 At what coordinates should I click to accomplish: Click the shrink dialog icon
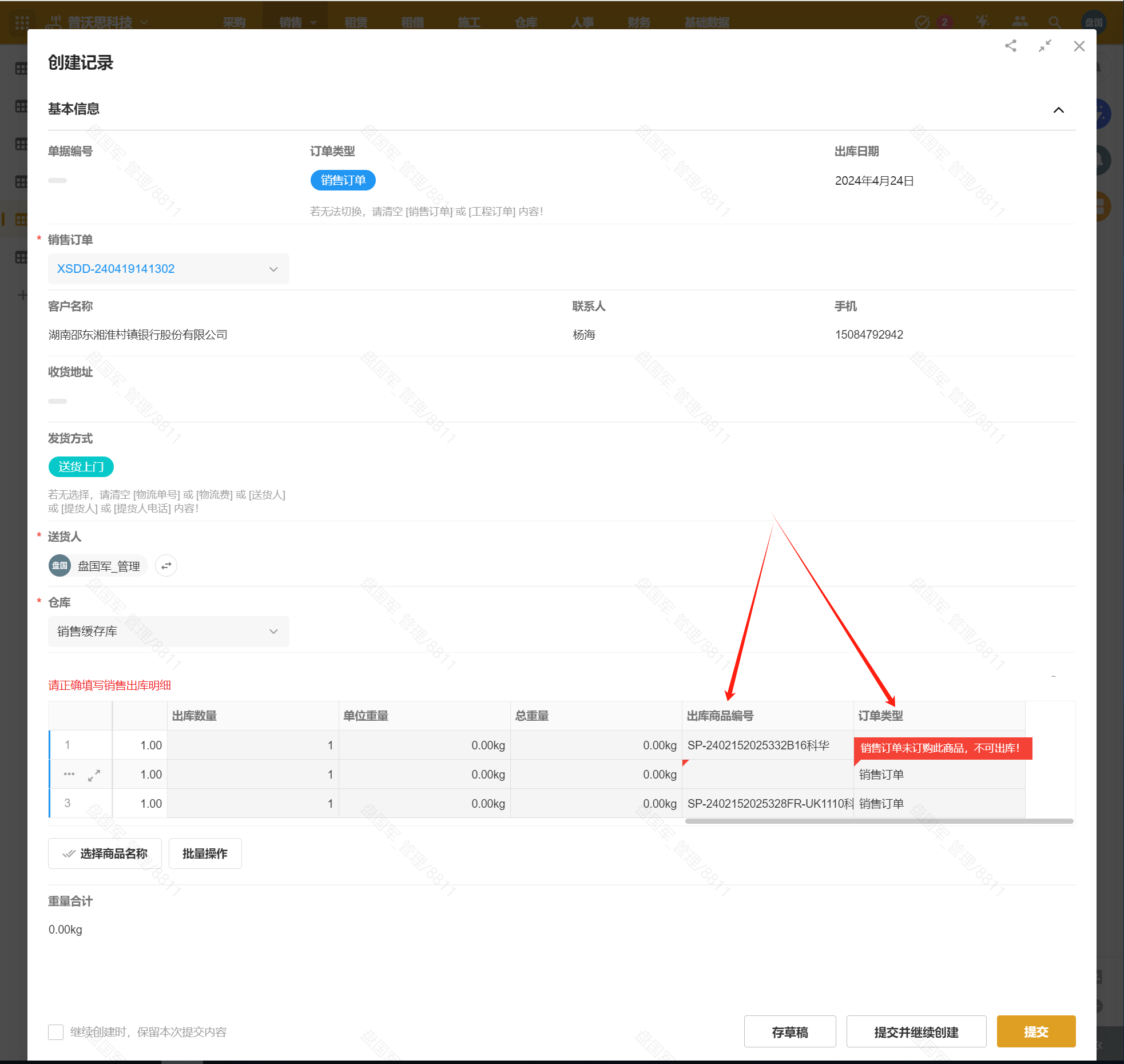(1045, 46)
